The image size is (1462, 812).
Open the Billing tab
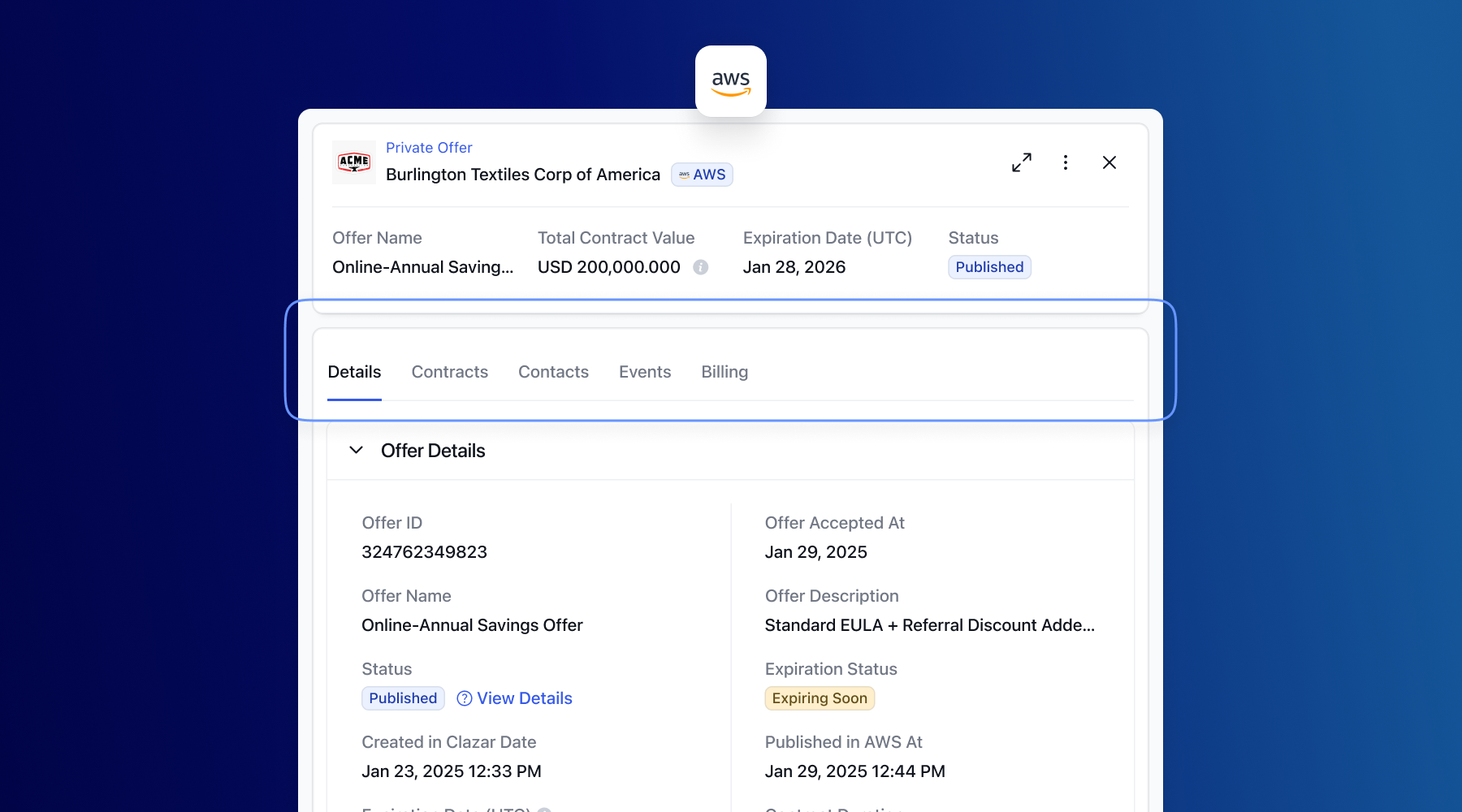[725, 372]
